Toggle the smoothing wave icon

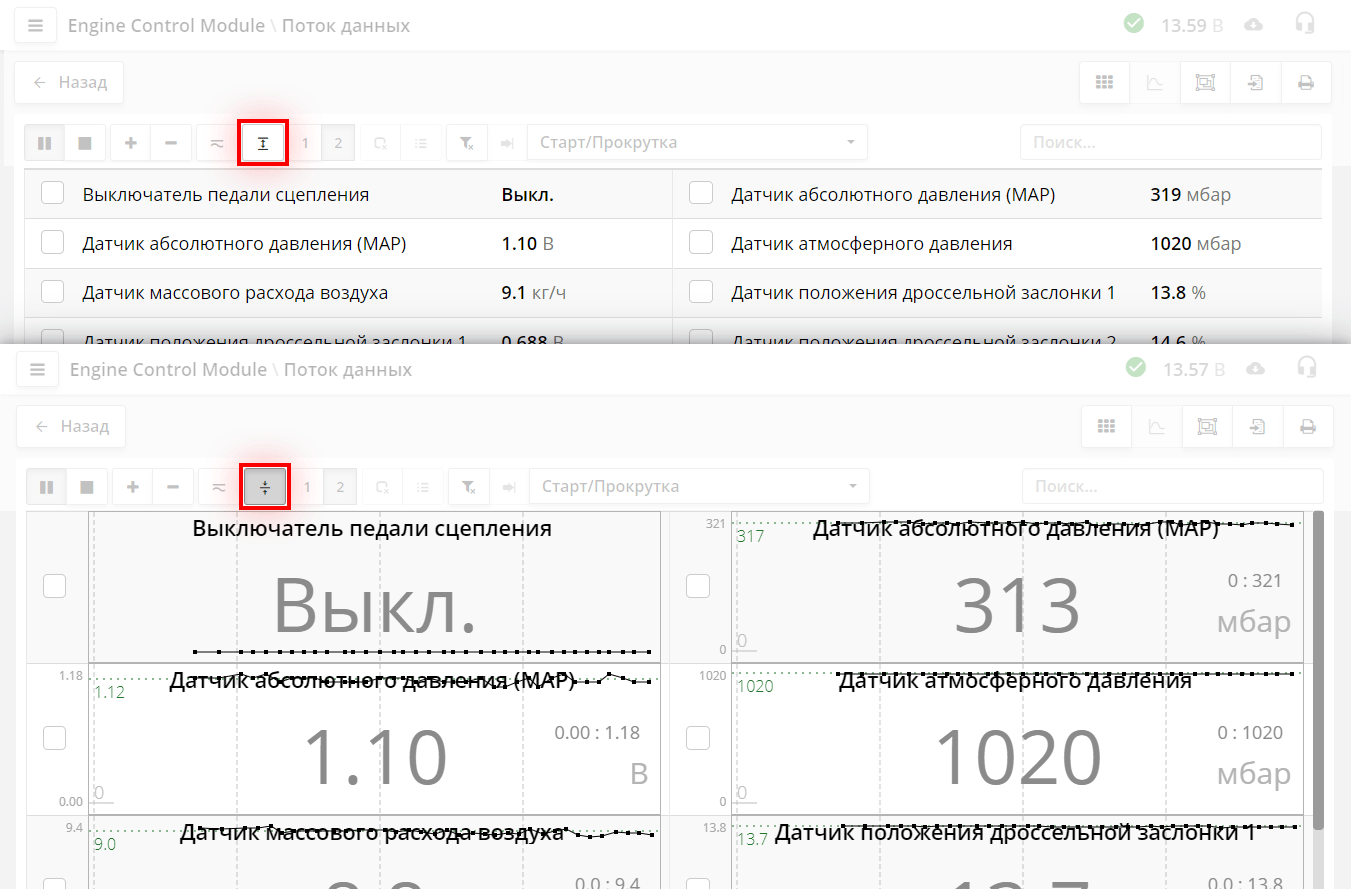point(216,142)
